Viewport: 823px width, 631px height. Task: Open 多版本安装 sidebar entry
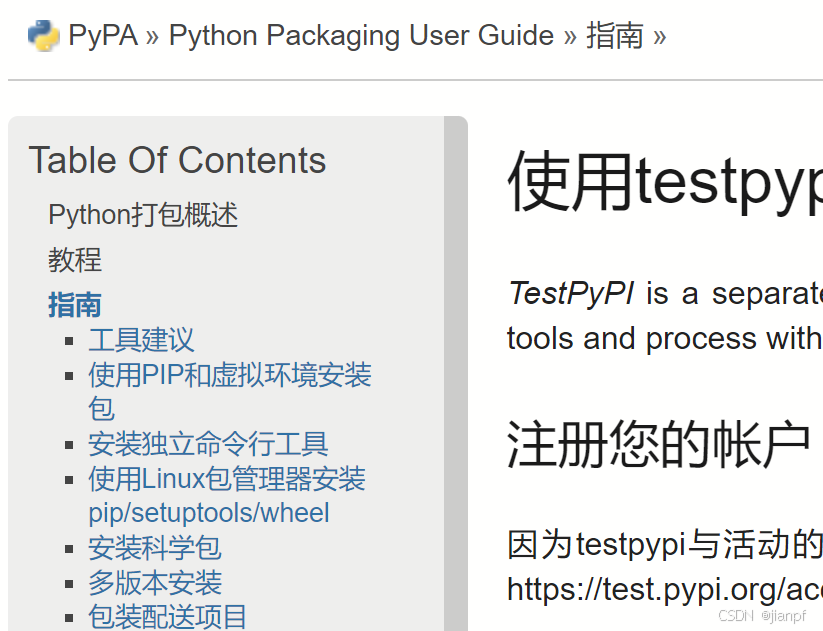155,582
